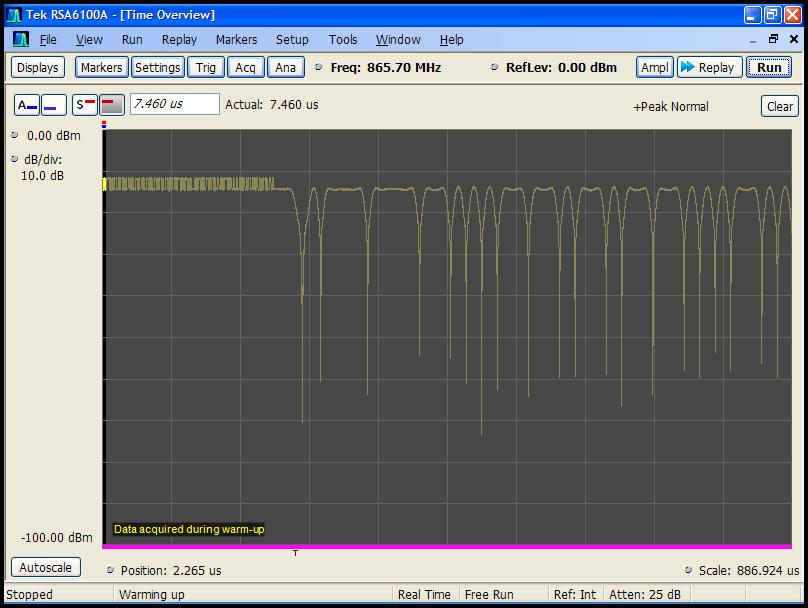Click the Replay button with arrows

(x=710, y=67)
